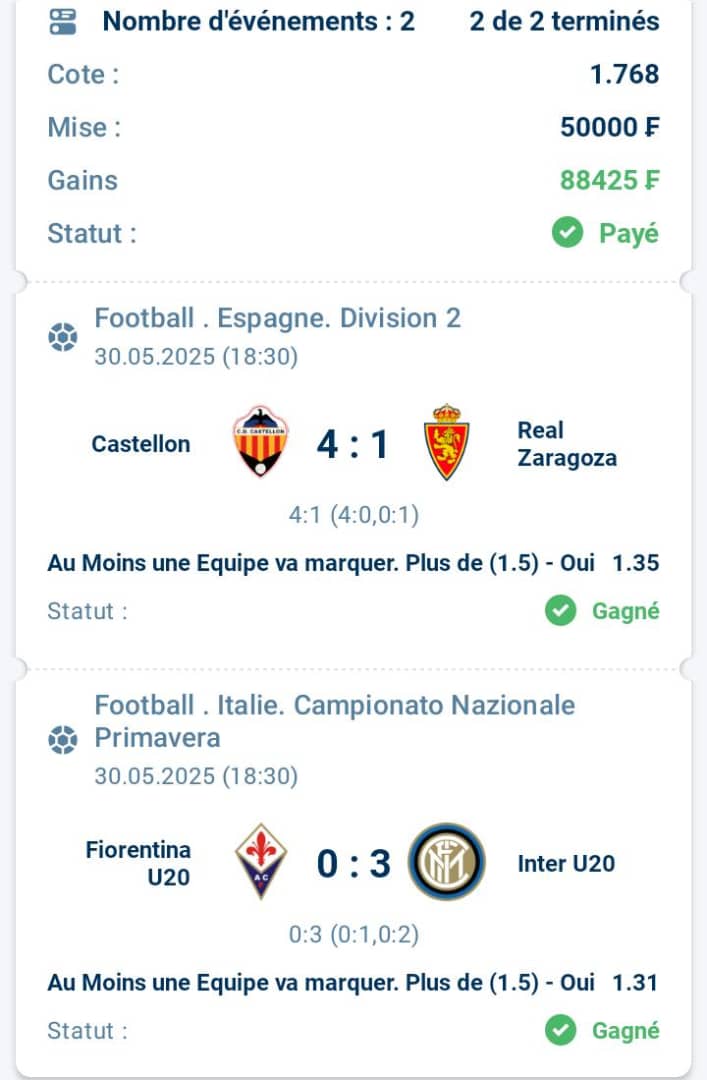Select bet with odds 1.35

pos(353,563)
